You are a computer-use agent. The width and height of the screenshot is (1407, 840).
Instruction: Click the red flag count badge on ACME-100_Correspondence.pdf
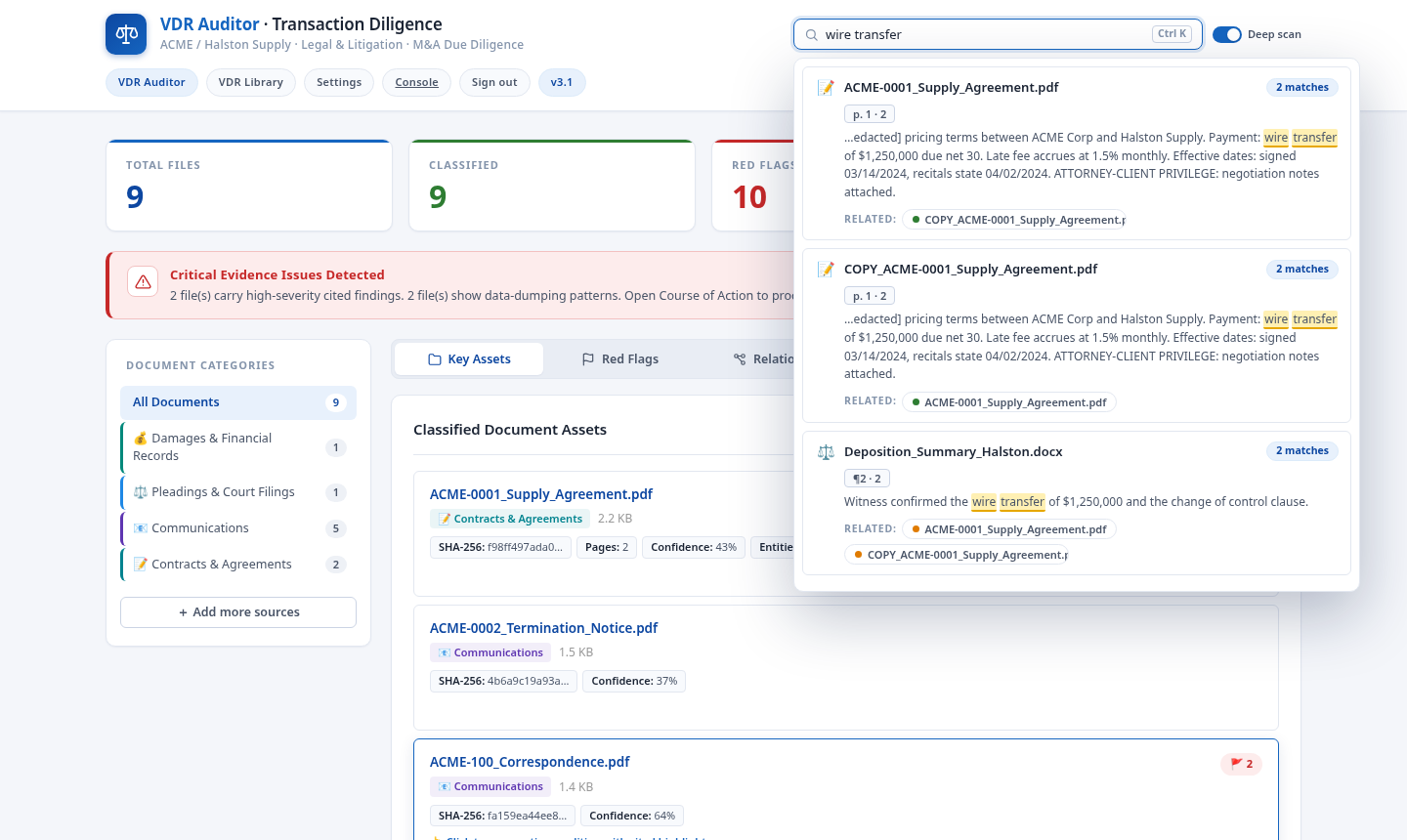[1241, 764]
